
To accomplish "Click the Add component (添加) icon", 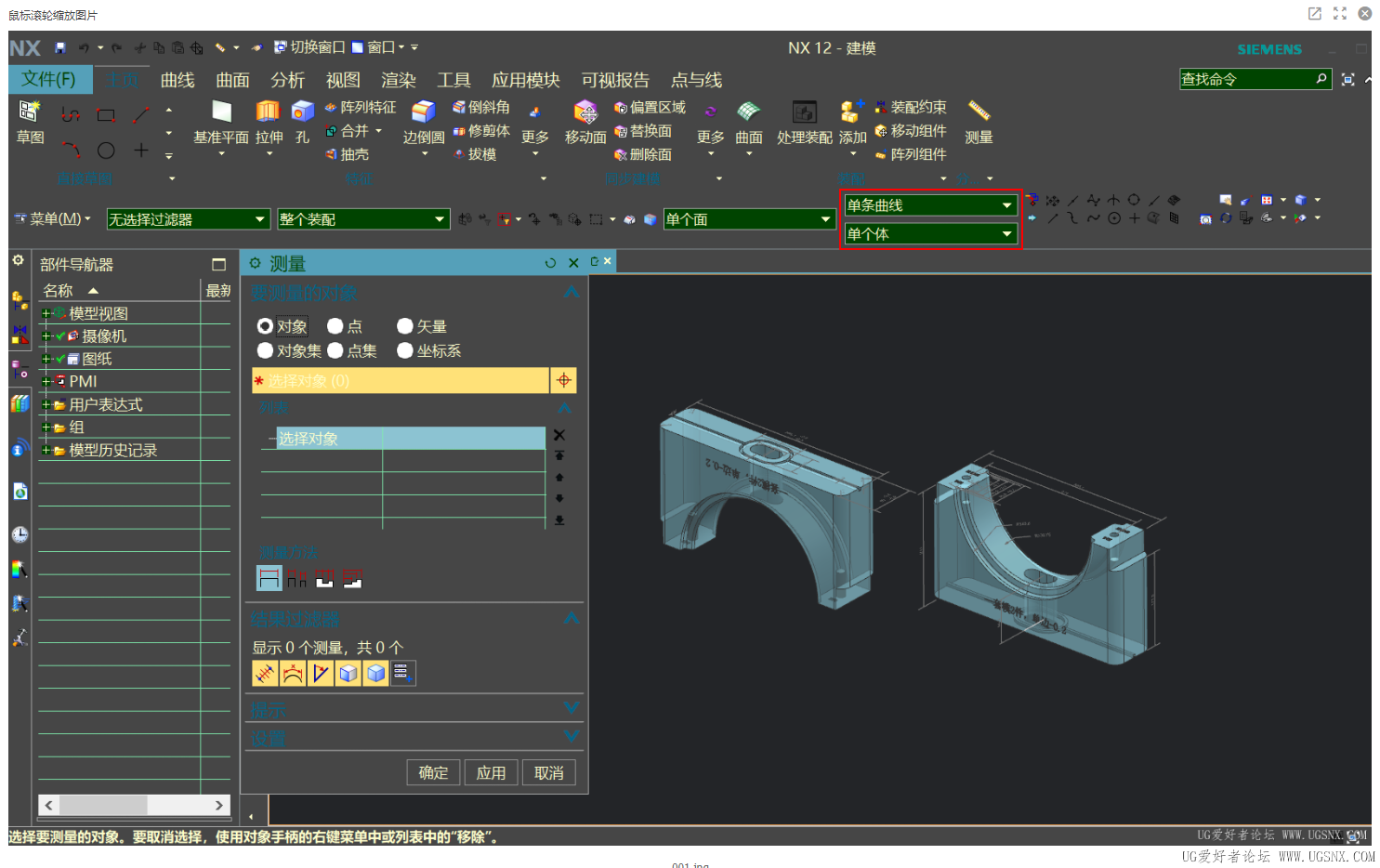I will pos(852,112).
